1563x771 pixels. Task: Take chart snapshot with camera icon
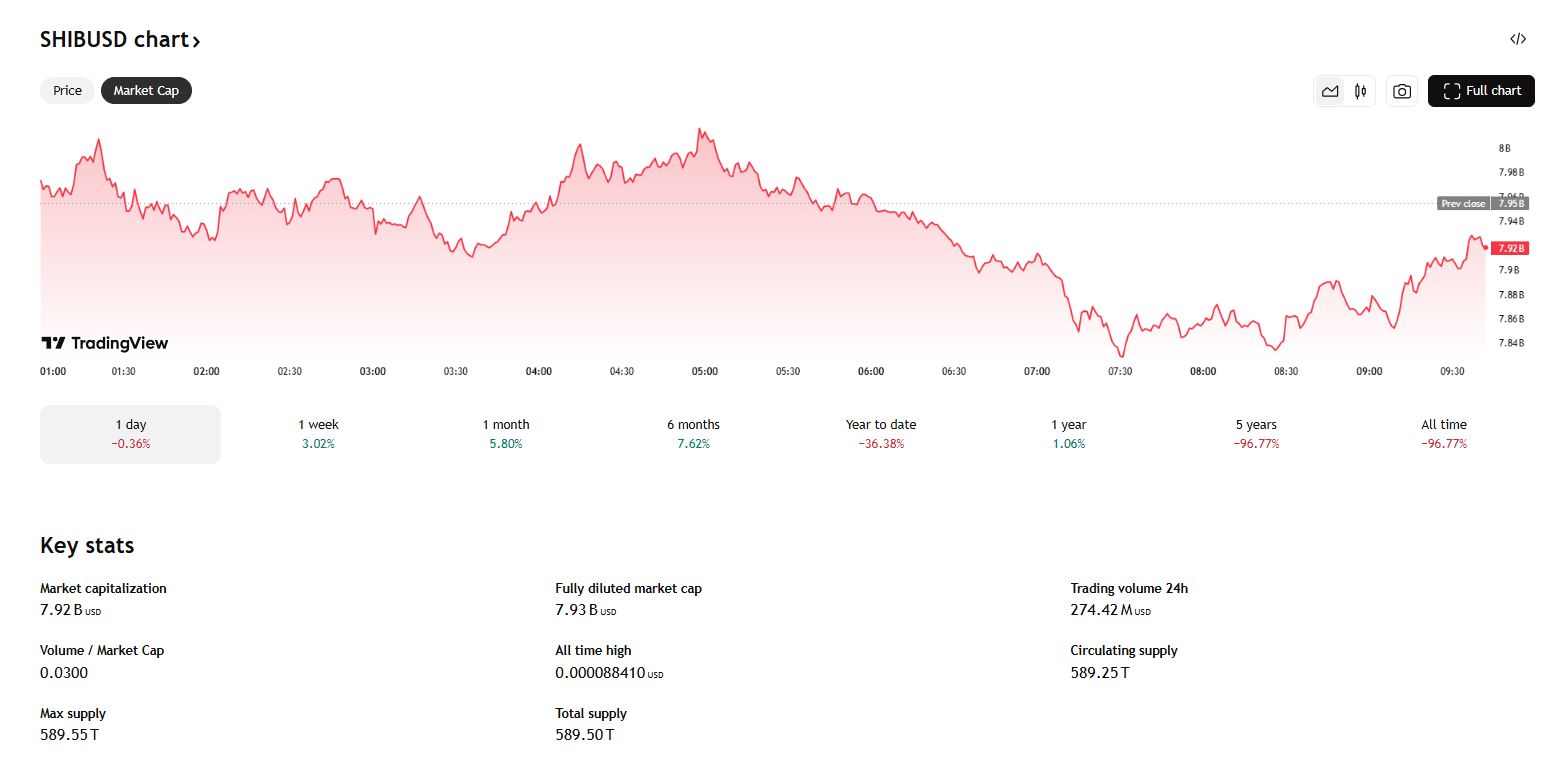click(x=1402, y=91)
